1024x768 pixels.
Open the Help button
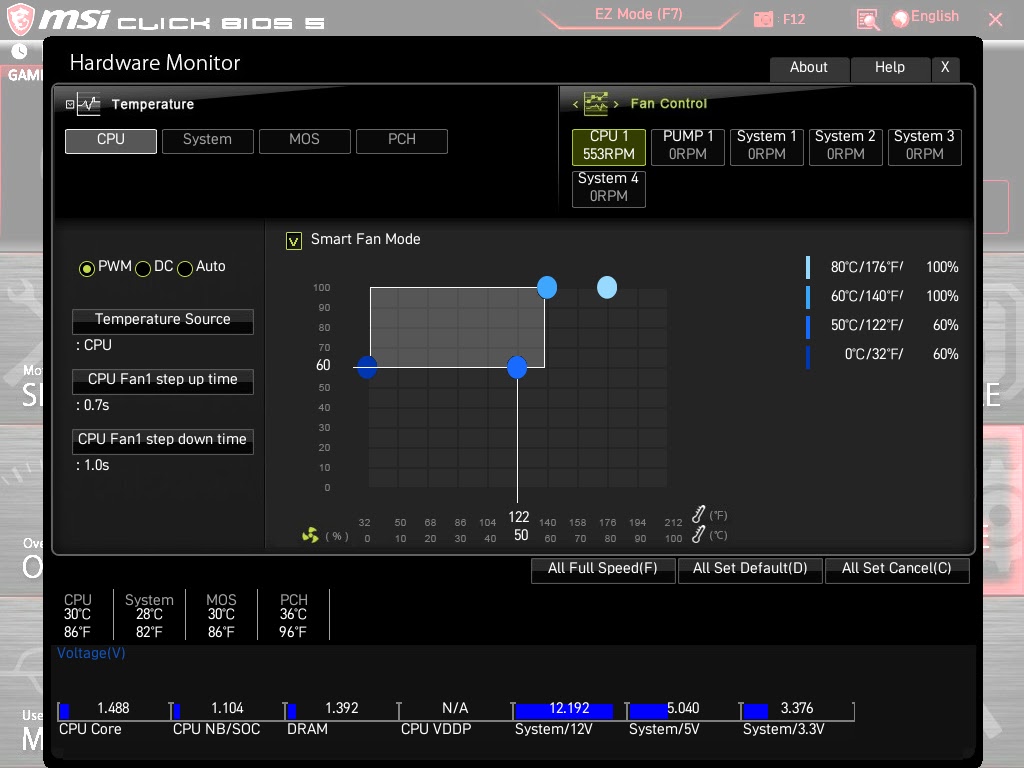(x=889, y=69)
